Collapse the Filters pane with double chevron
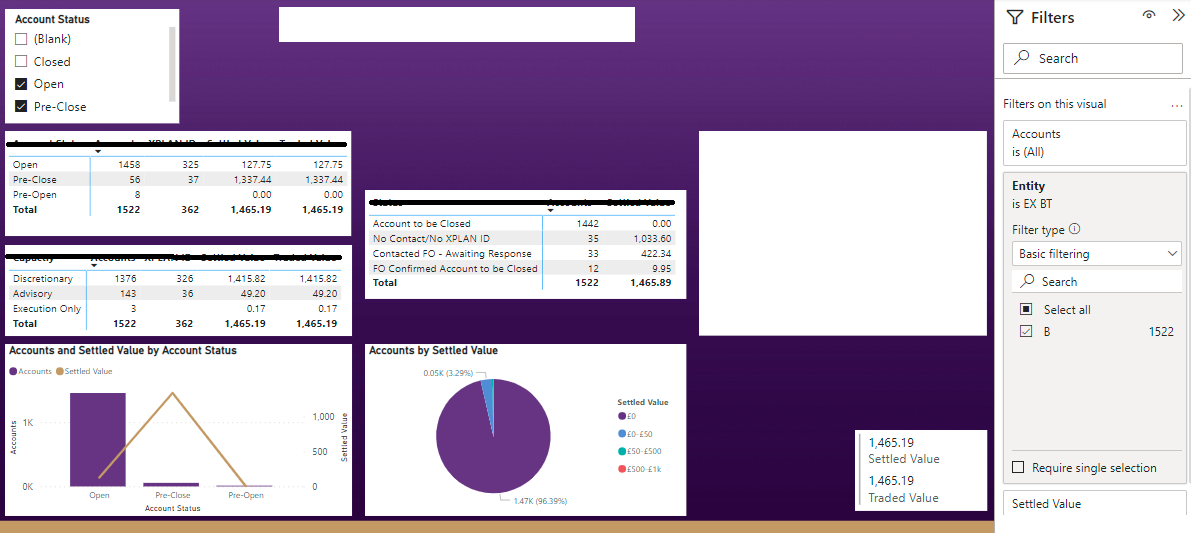Viewport: 1191px width, 533px height. click(1178, 15)
